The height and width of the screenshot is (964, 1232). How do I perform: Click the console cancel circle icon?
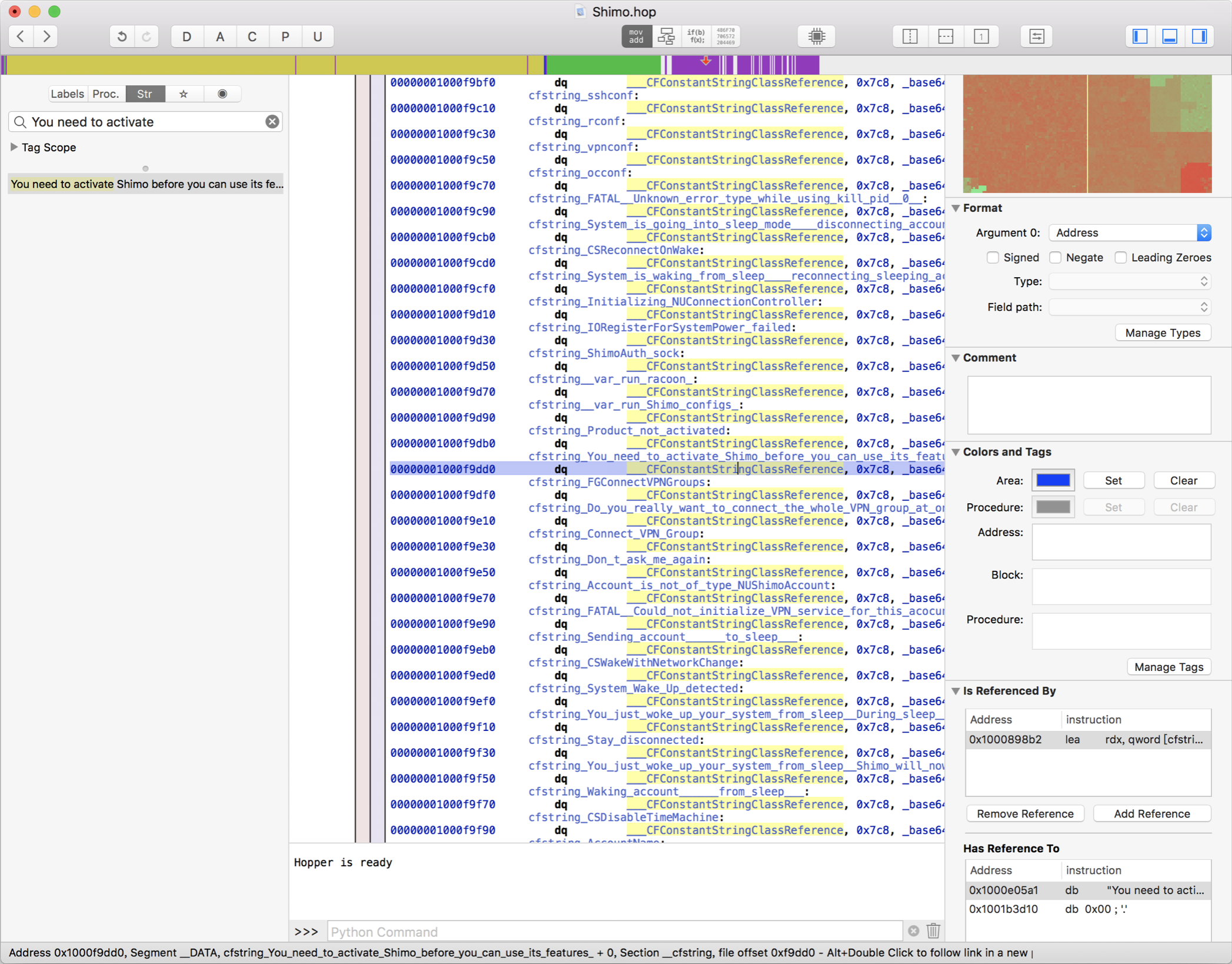click(913, 931)
